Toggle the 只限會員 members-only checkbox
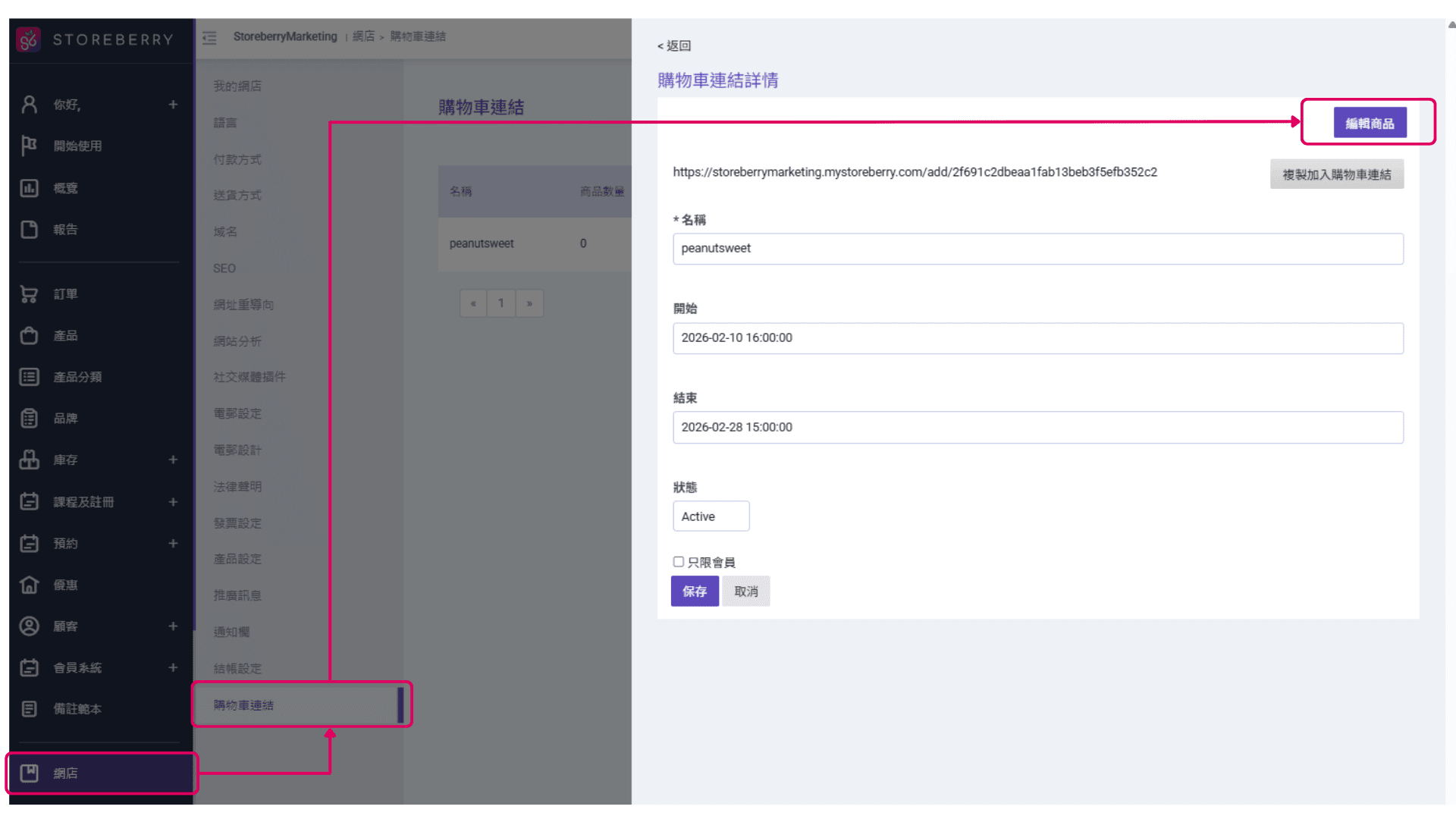The height and width of the screenshot is (819, 1456). click(679, 562)
